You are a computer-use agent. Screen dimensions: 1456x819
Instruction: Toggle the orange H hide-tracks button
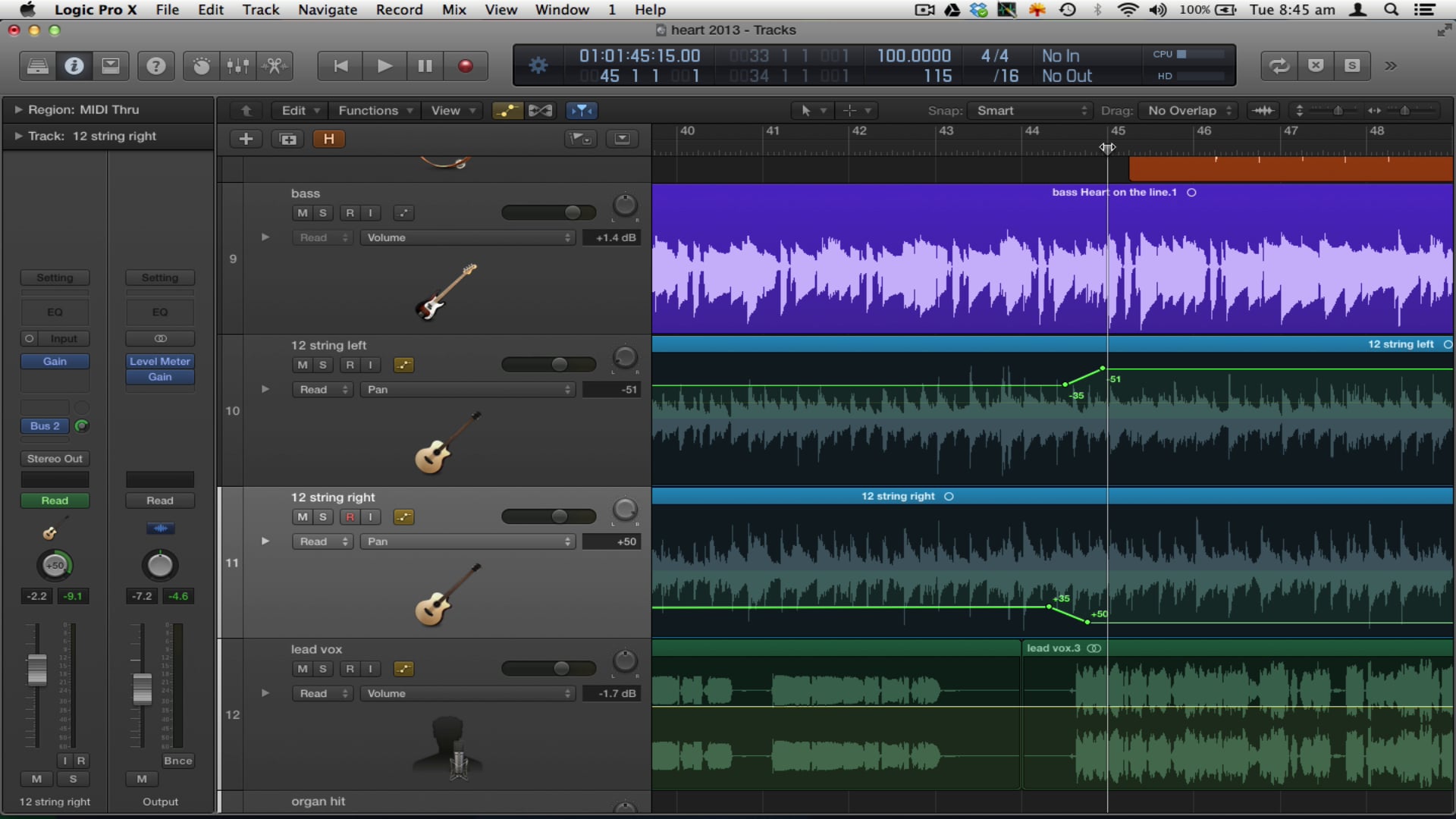[x=329, y=139]
